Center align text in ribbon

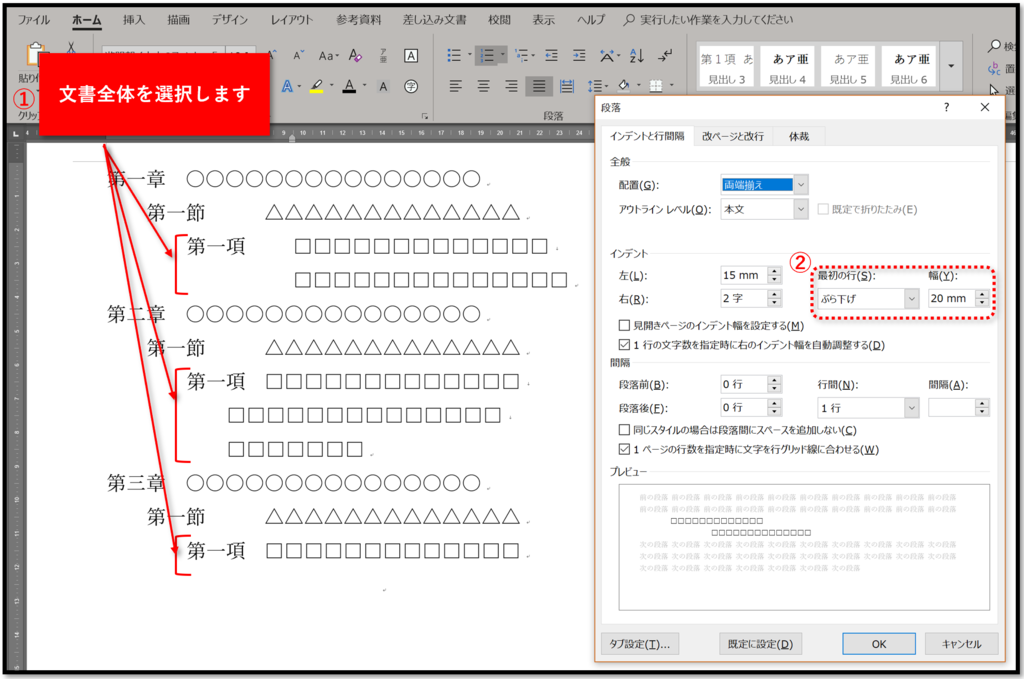click(483, 86)
